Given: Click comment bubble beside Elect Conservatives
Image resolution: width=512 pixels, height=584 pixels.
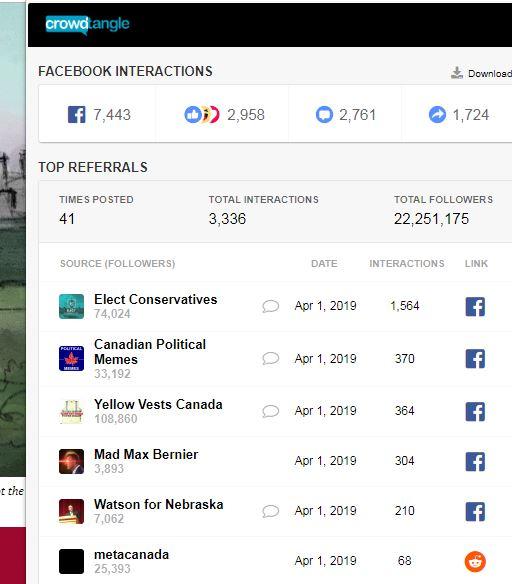Looking at the screenshot, I should pos(271,306).
